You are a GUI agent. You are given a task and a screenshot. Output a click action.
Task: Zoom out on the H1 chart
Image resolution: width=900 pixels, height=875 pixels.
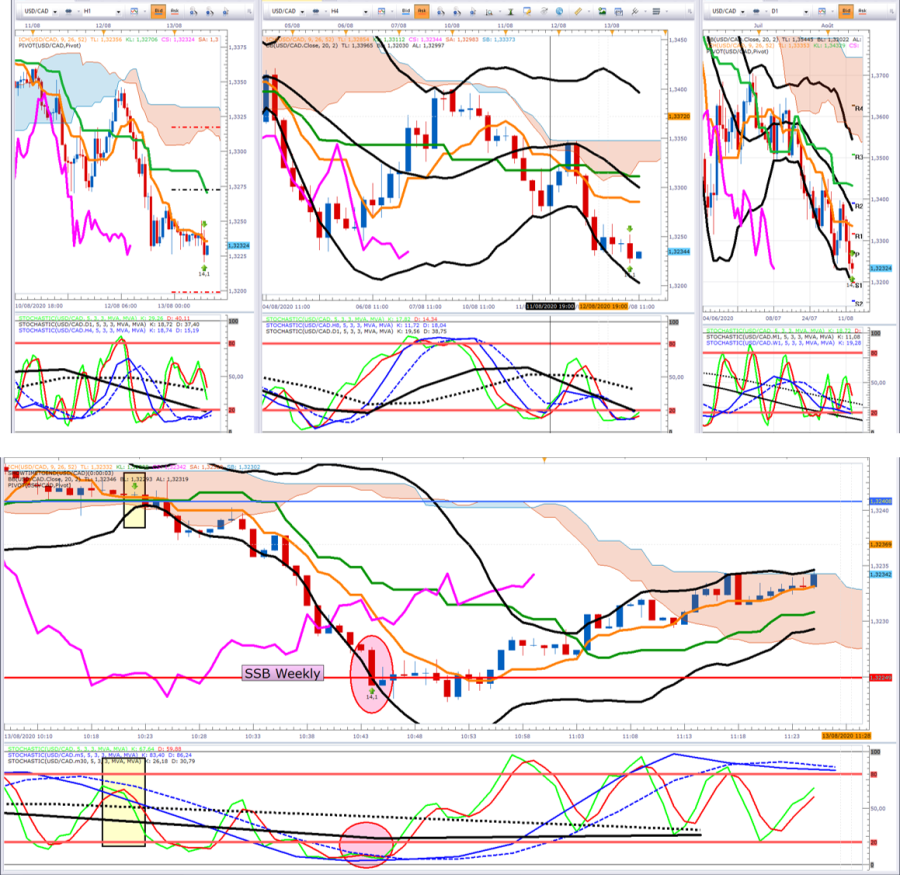click(210, 11)
